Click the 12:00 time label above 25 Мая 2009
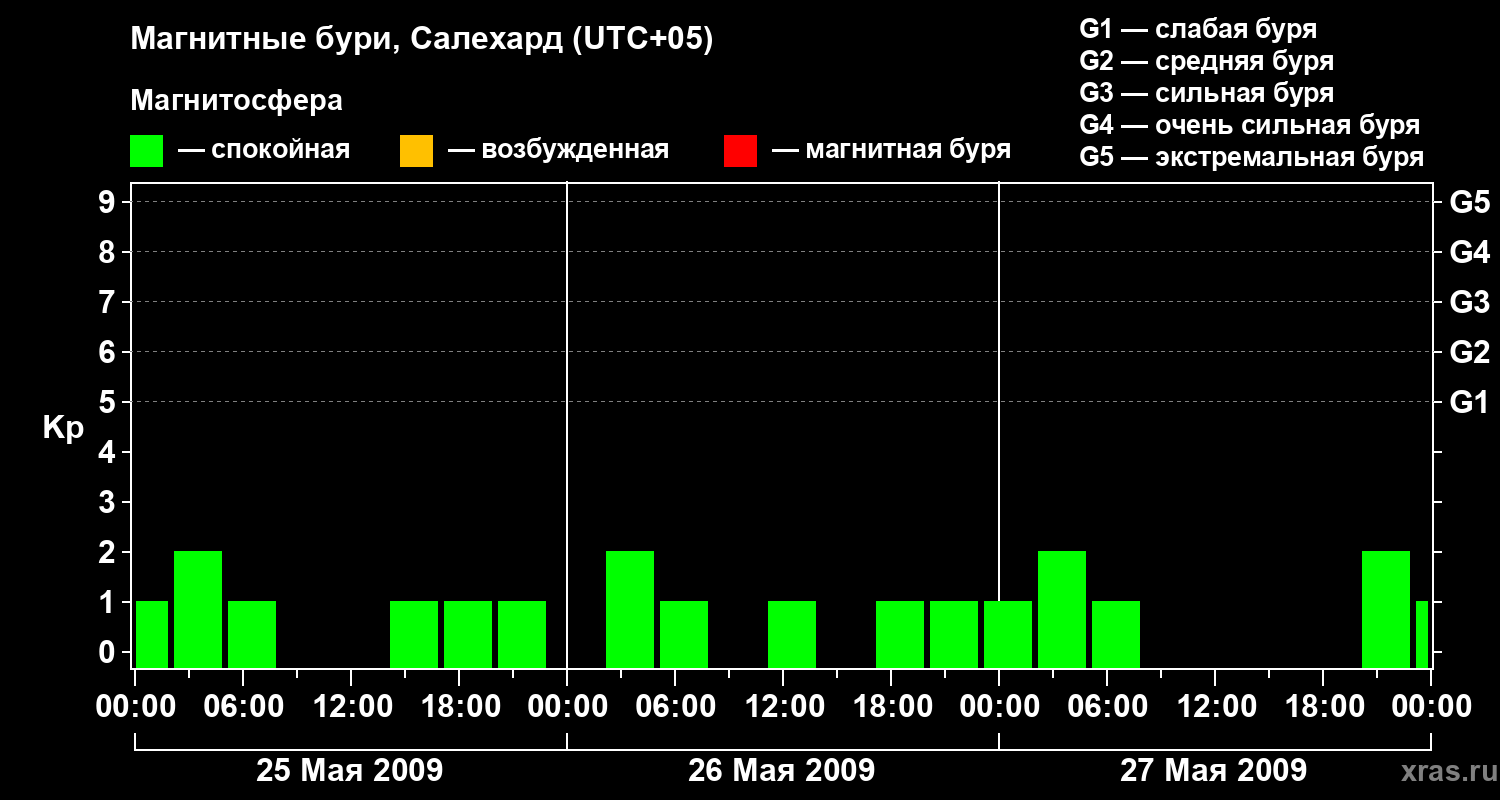Viewport: 1500px width, 800px height. (x=351, y=707)
